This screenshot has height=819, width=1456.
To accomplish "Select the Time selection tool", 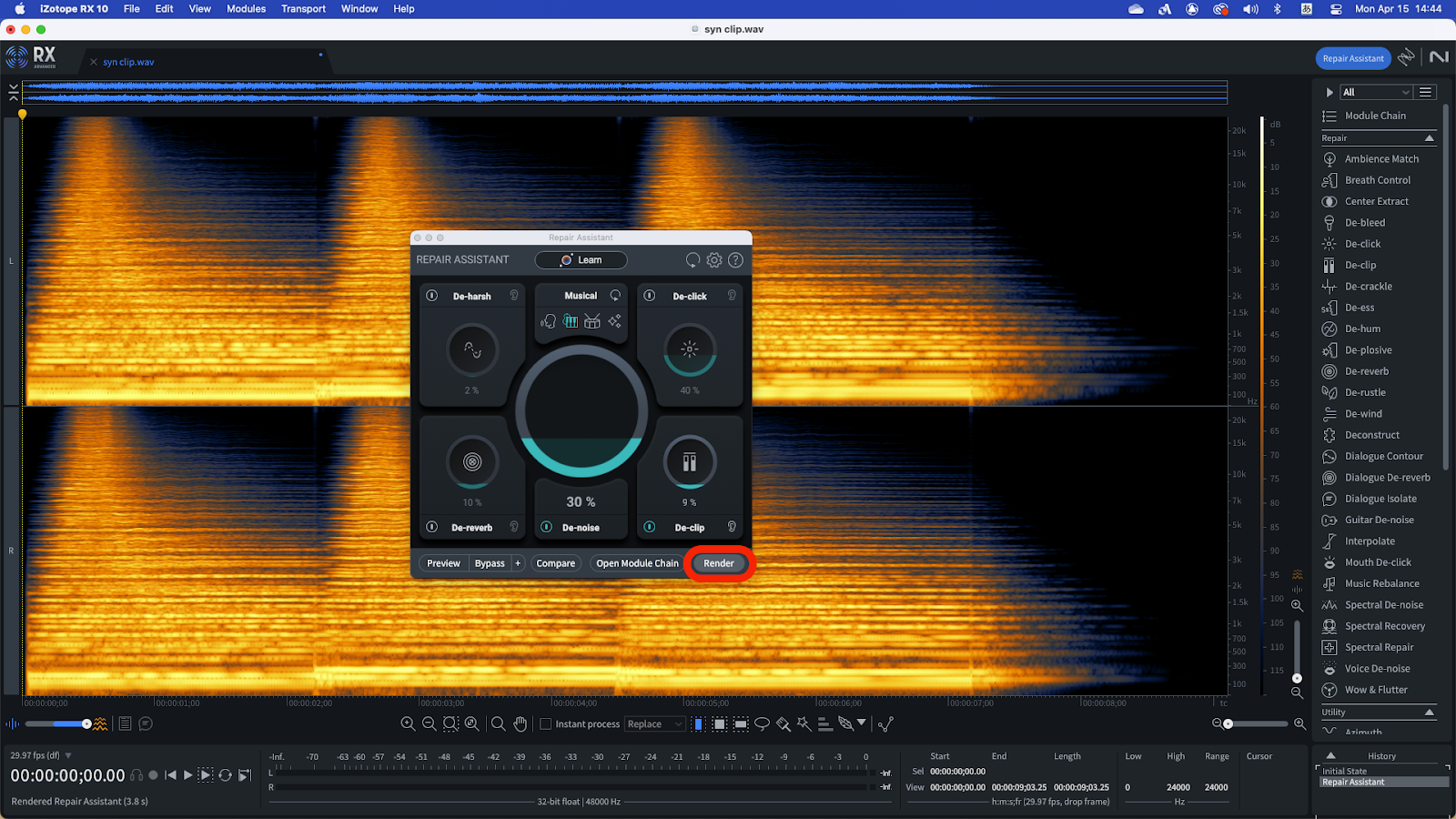I will coord(698,723).
